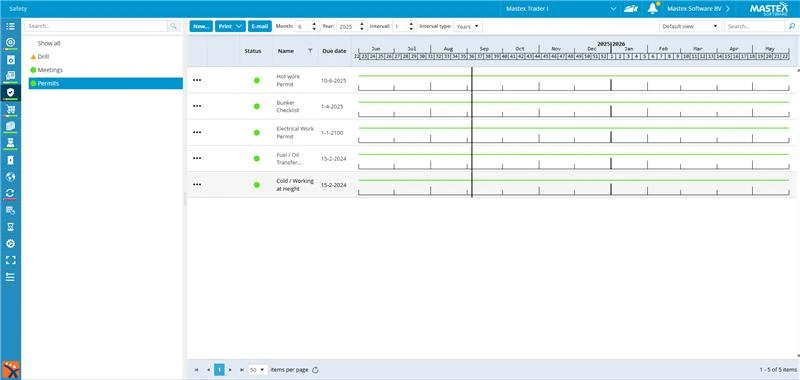Viewport: 800px width, 380px height.
Task: Open the stock boxes sidebar icon
Action: pos(10,125)
